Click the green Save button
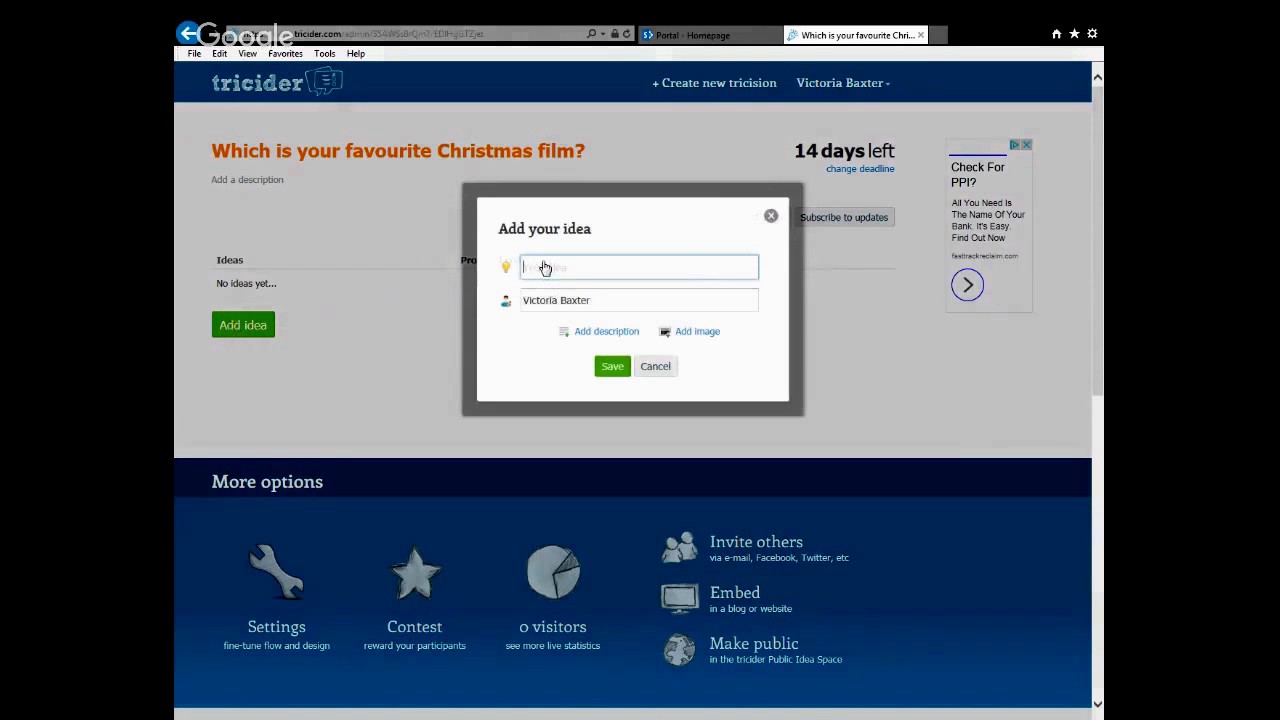 pos(612,366)
